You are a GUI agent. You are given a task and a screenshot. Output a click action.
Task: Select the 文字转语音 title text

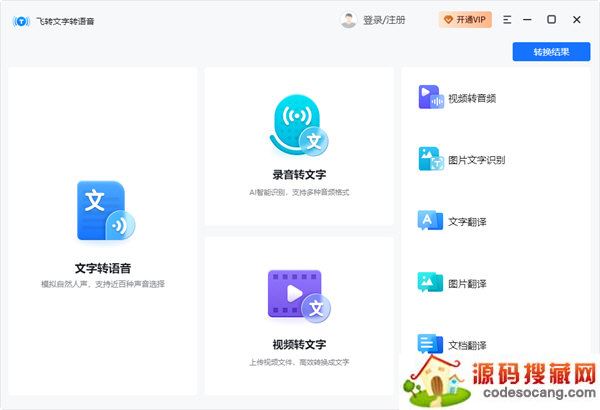tap(103, 268)
